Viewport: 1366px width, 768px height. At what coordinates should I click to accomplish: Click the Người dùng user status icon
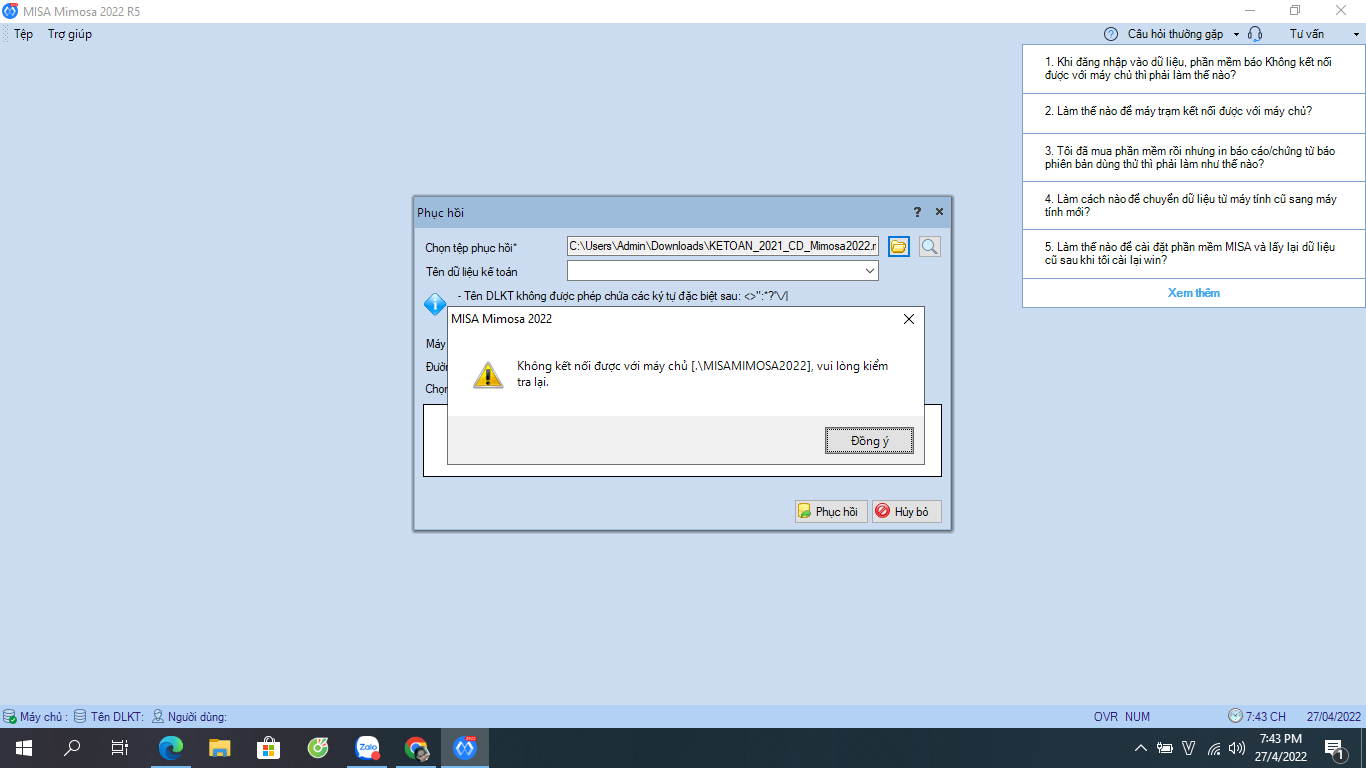click(158, 717)
